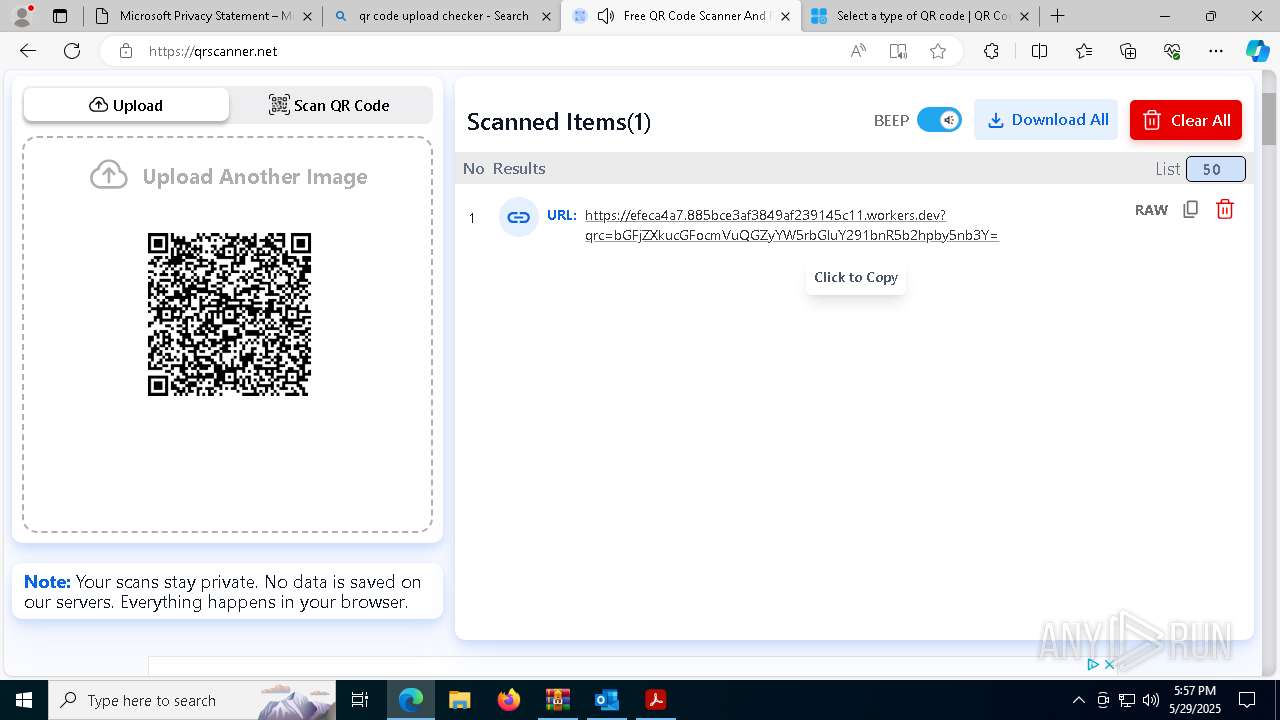View site information lock icon
The width and height of the screenshot is (1280, 720).
click(x=126, y=51)
